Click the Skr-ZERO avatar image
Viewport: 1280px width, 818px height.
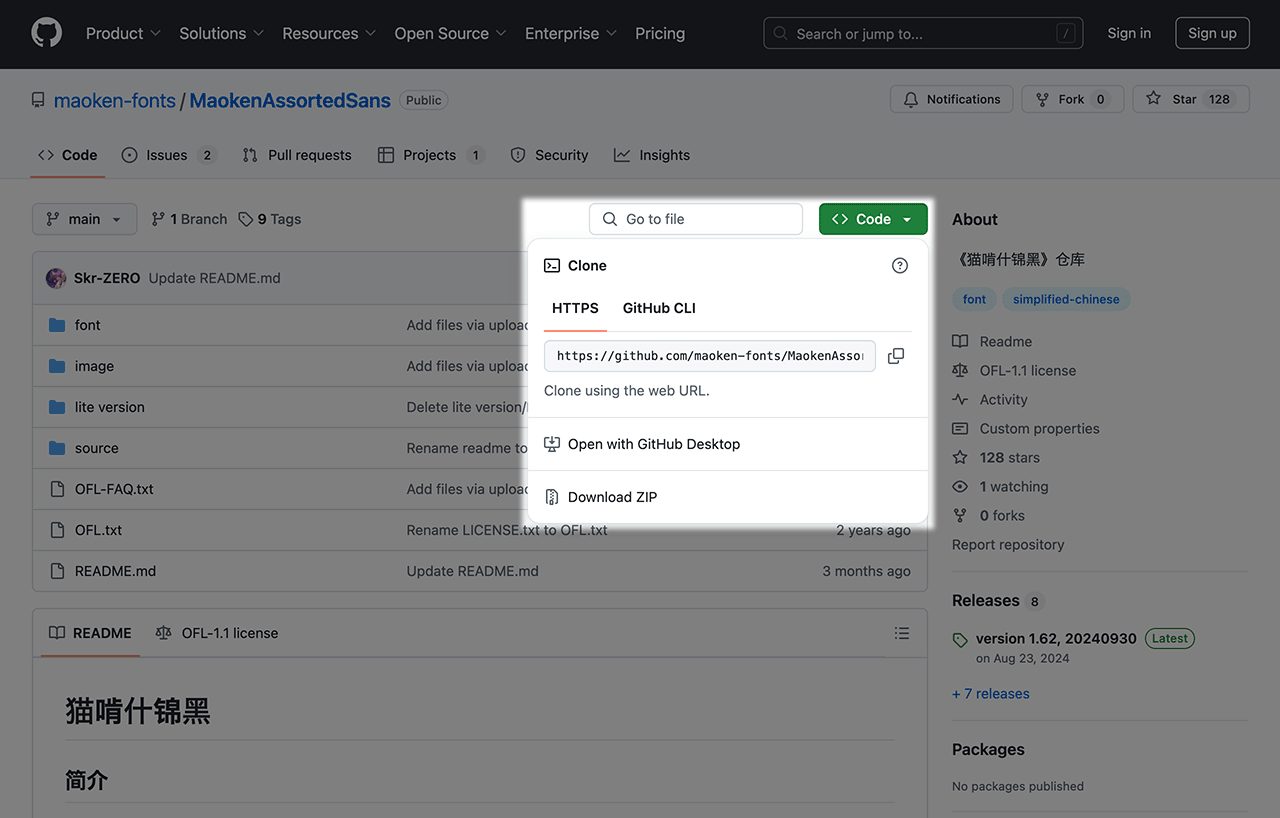pos(56,278)
